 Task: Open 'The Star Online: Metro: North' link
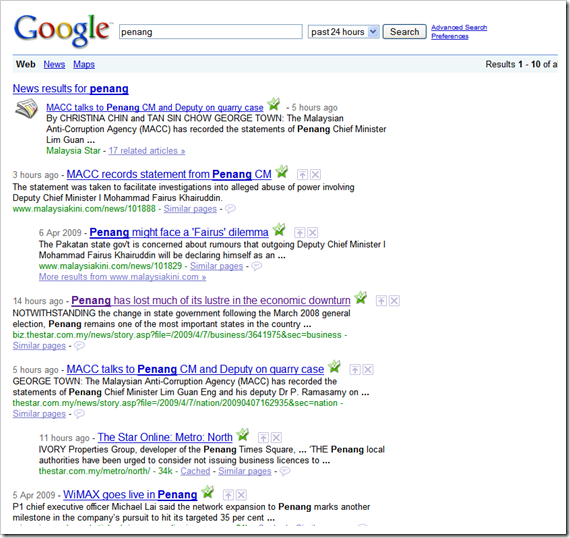coord(165,437)
